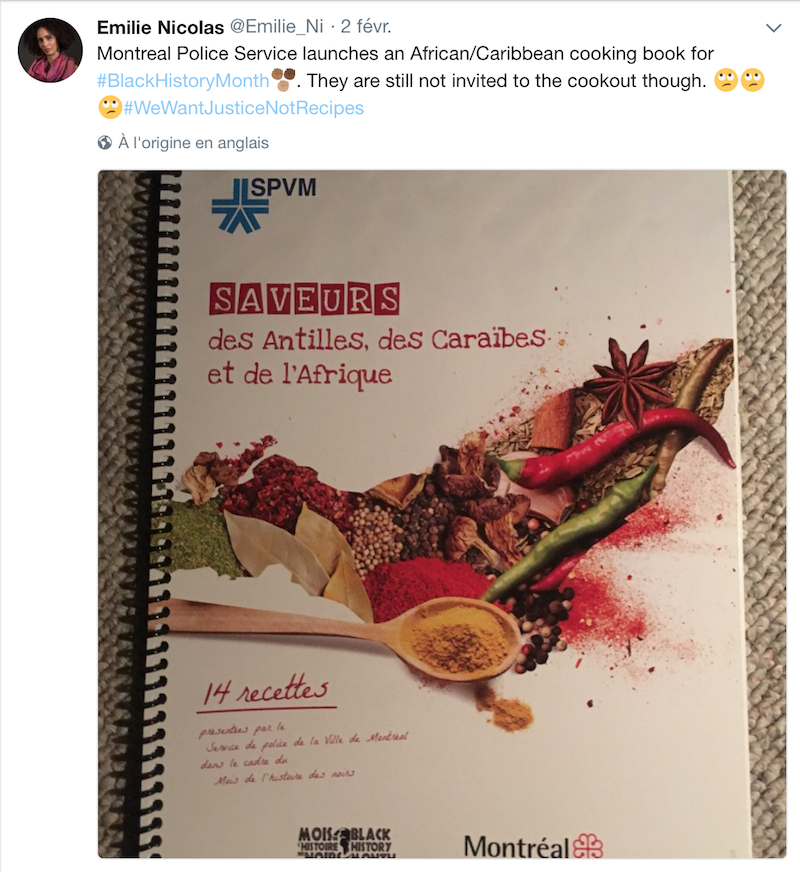Open the tweet date 2 févr.
The image size is (800, 872).
point(366,26)
